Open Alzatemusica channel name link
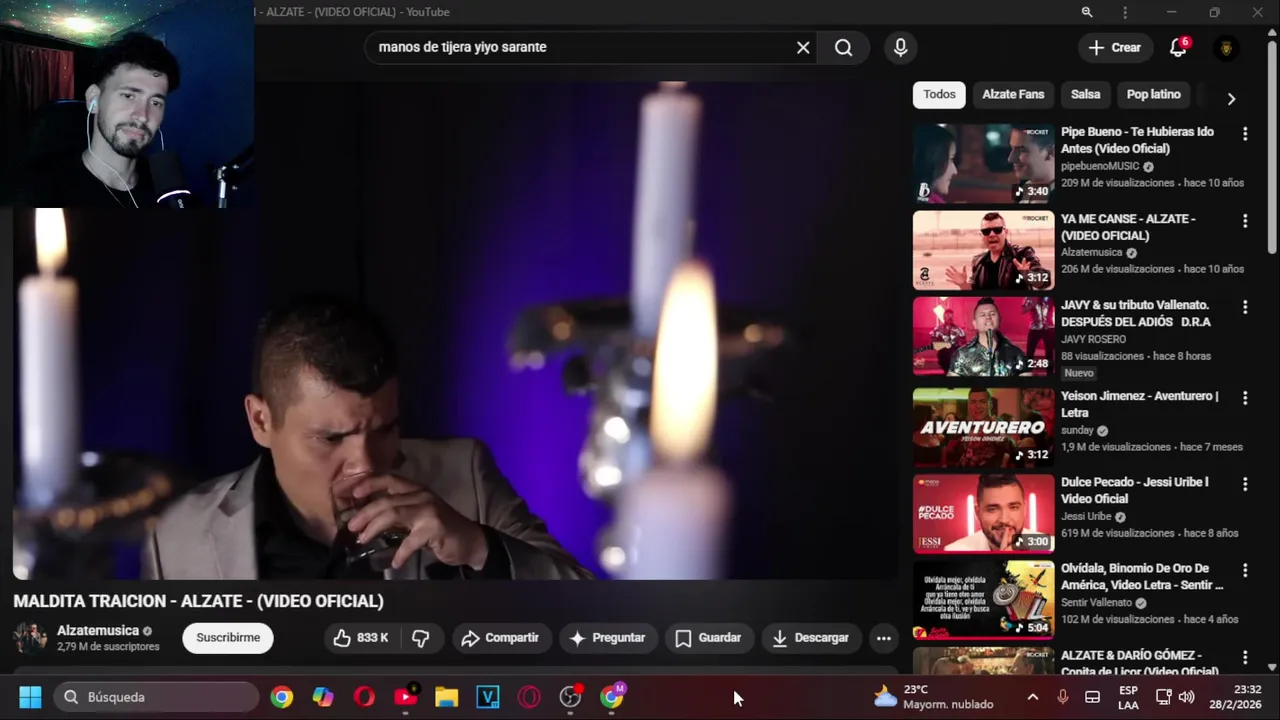This screenshot has height=720, width=1280. (98, 631)
